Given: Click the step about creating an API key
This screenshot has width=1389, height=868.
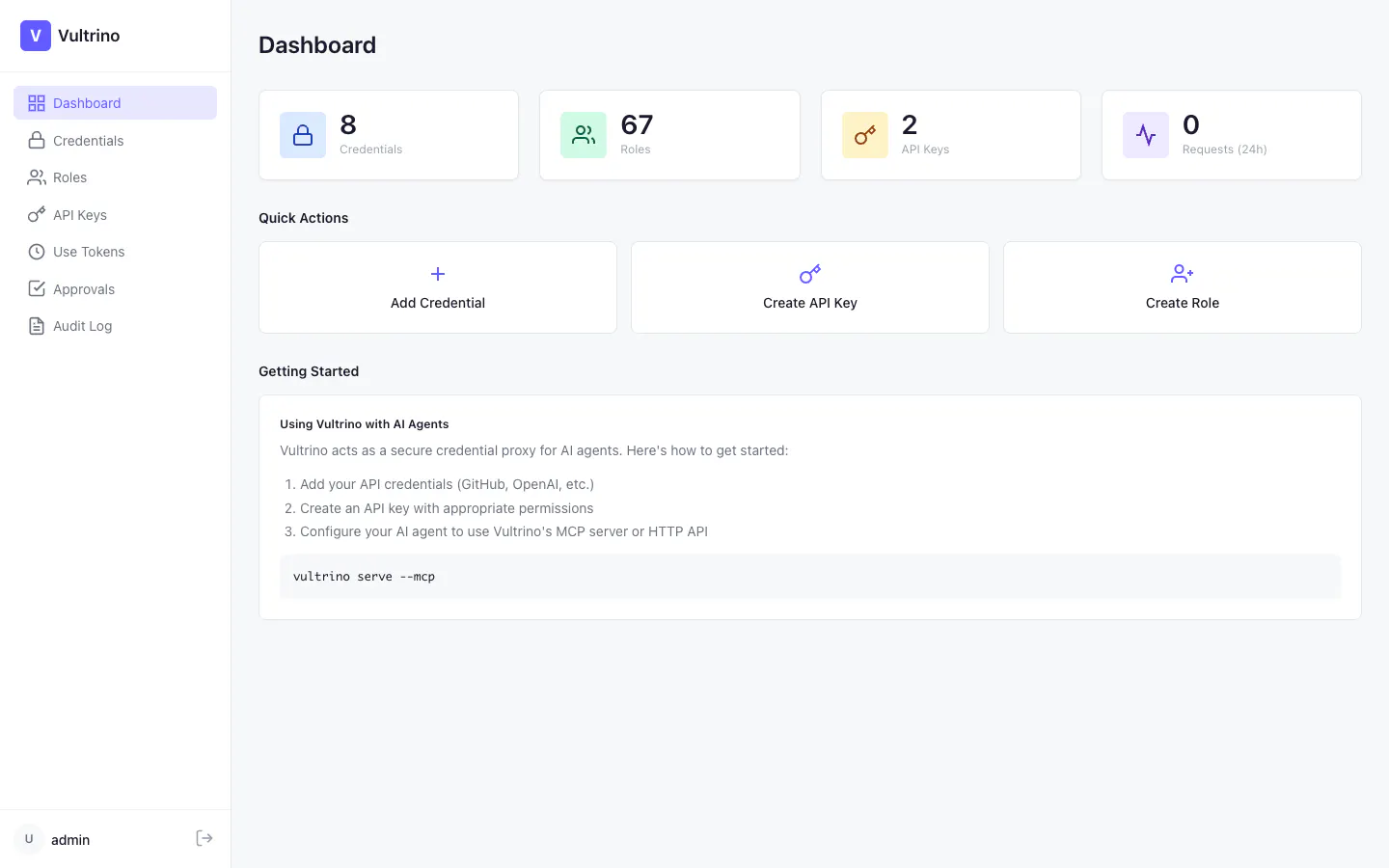Looking at the screenshot, I should pos(447,508).
